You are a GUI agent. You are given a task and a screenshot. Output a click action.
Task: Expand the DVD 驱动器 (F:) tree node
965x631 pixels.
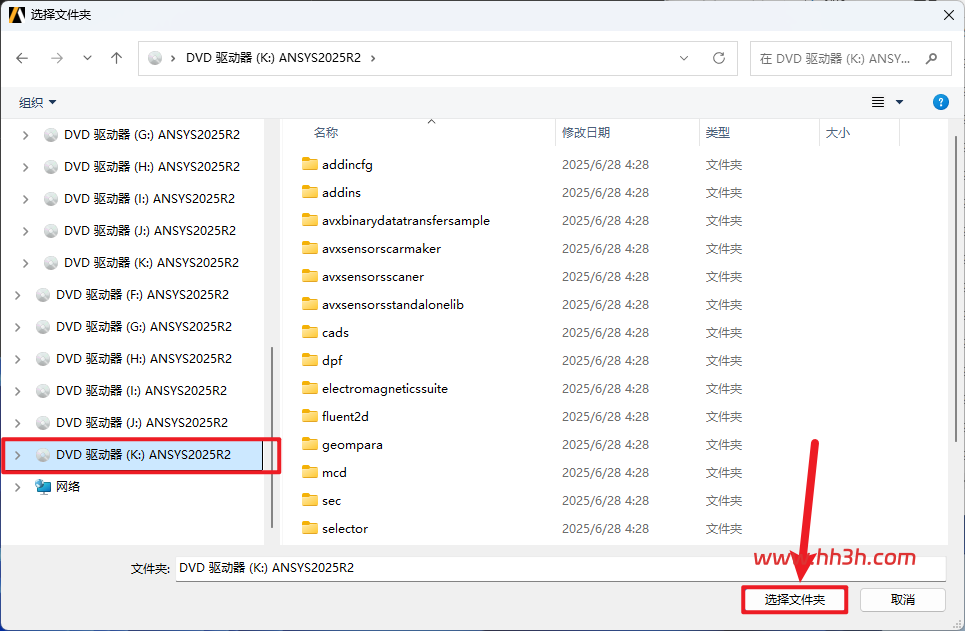coord(18,295)
